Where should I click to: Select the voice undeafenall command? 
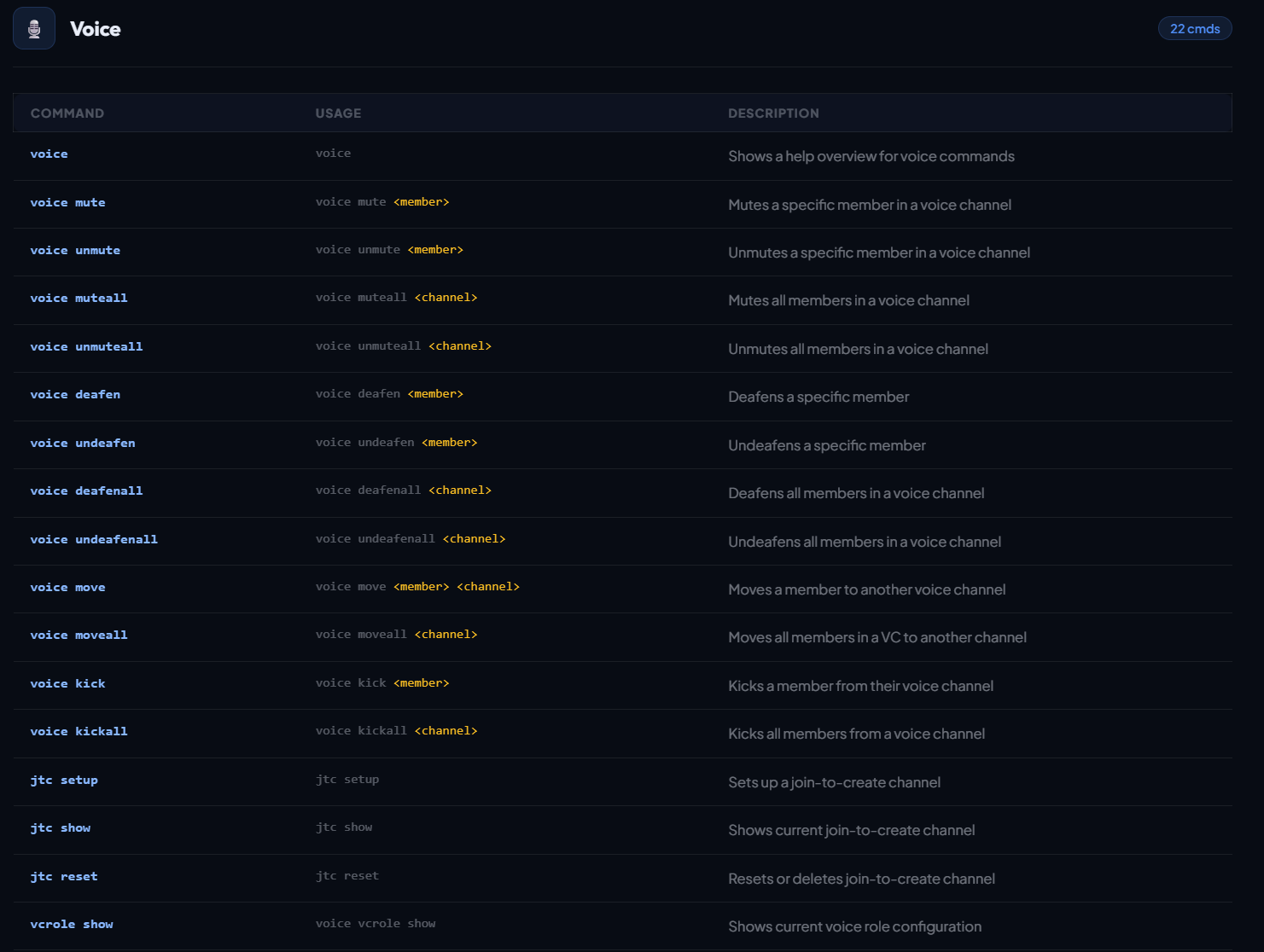pyautogui.click(x=94, y=540)
